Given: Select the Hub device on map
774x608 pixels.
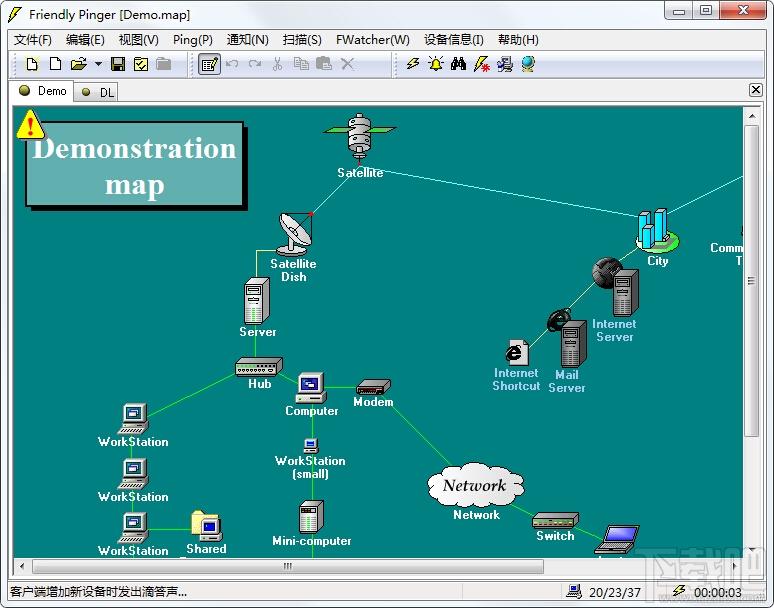Looking at the screenshot, I should tap(259, 367).
